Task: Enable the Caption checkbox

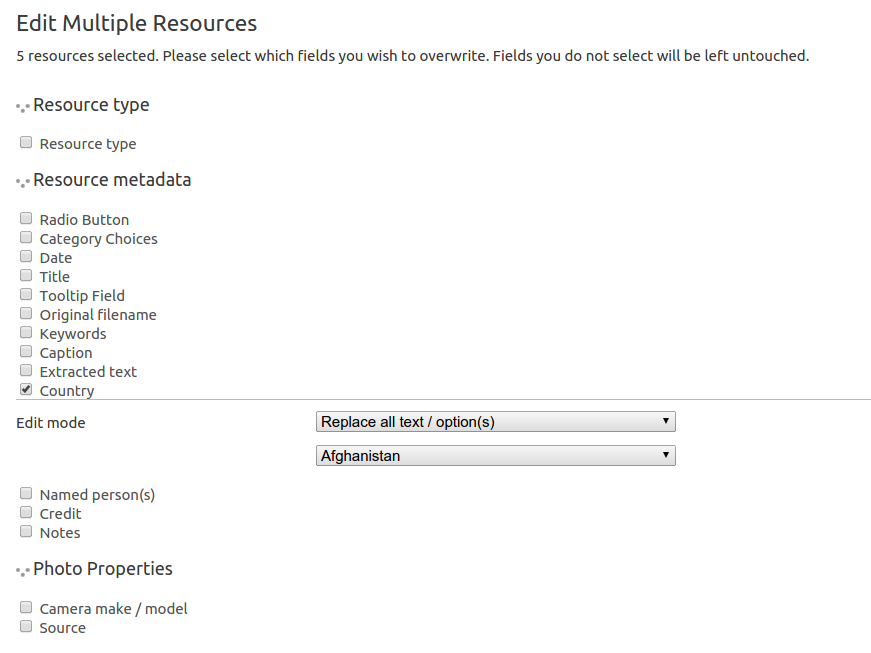Action: pyautogui.click(x=26, y=351)
